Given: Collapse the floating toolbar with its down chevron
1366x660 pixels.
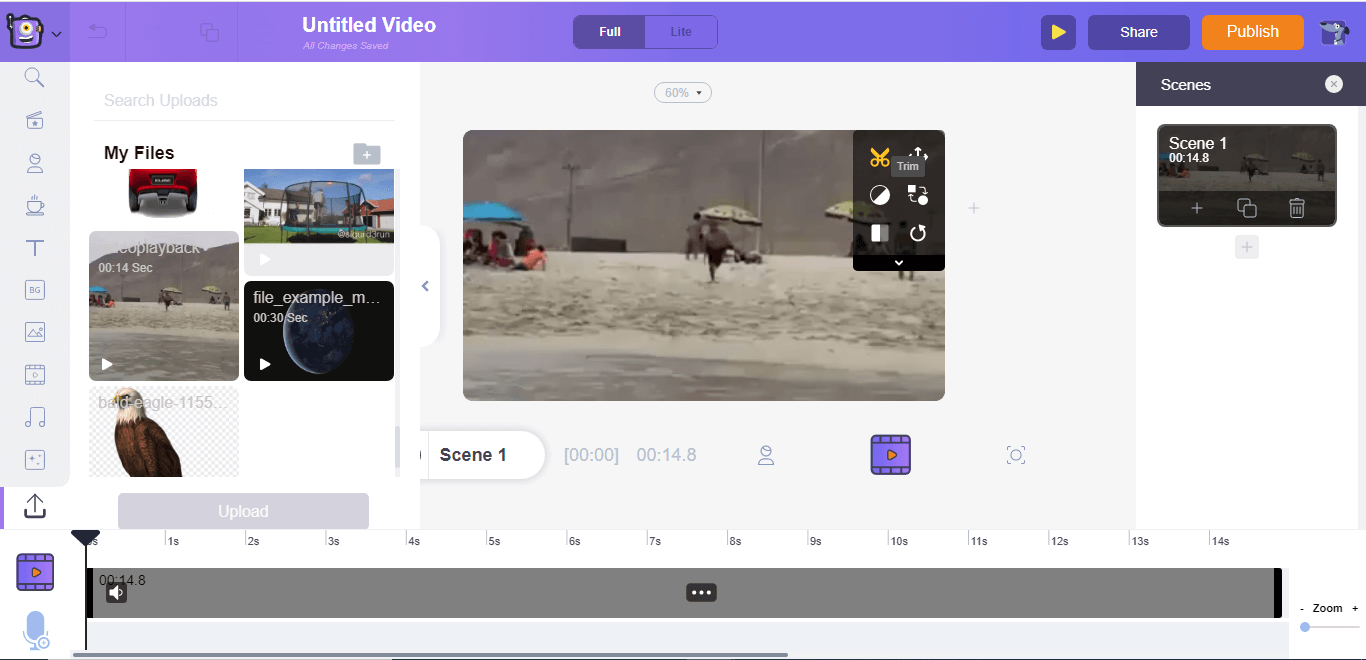Looking at the screenshot, I should tap(898, 261).
